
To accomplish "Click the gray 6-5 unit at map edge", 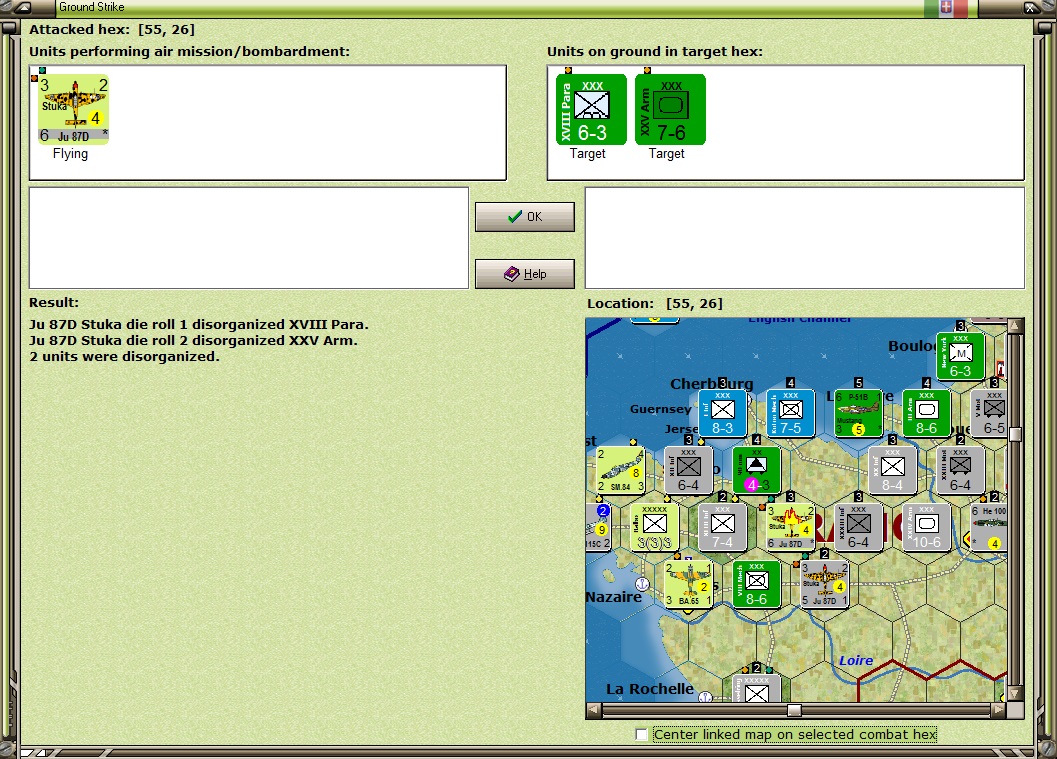I will click(990, 413).
